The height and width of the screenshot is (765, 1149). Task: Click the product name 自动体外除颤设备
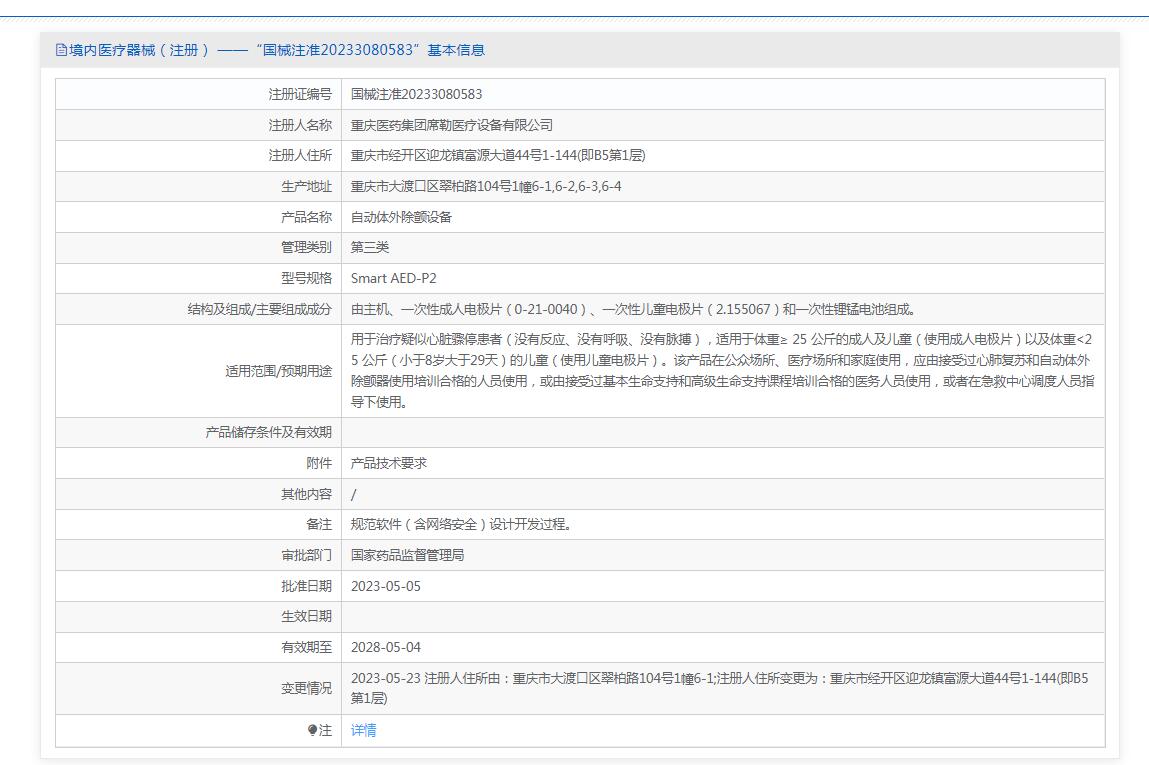point(401,217)
